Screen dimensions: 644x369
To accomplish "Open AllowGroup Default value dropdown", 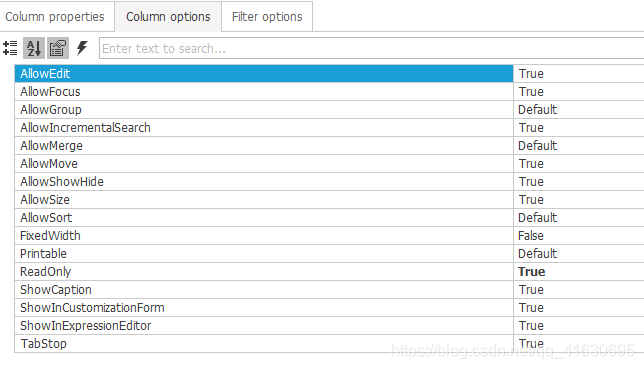I will (x=579, y=110).
